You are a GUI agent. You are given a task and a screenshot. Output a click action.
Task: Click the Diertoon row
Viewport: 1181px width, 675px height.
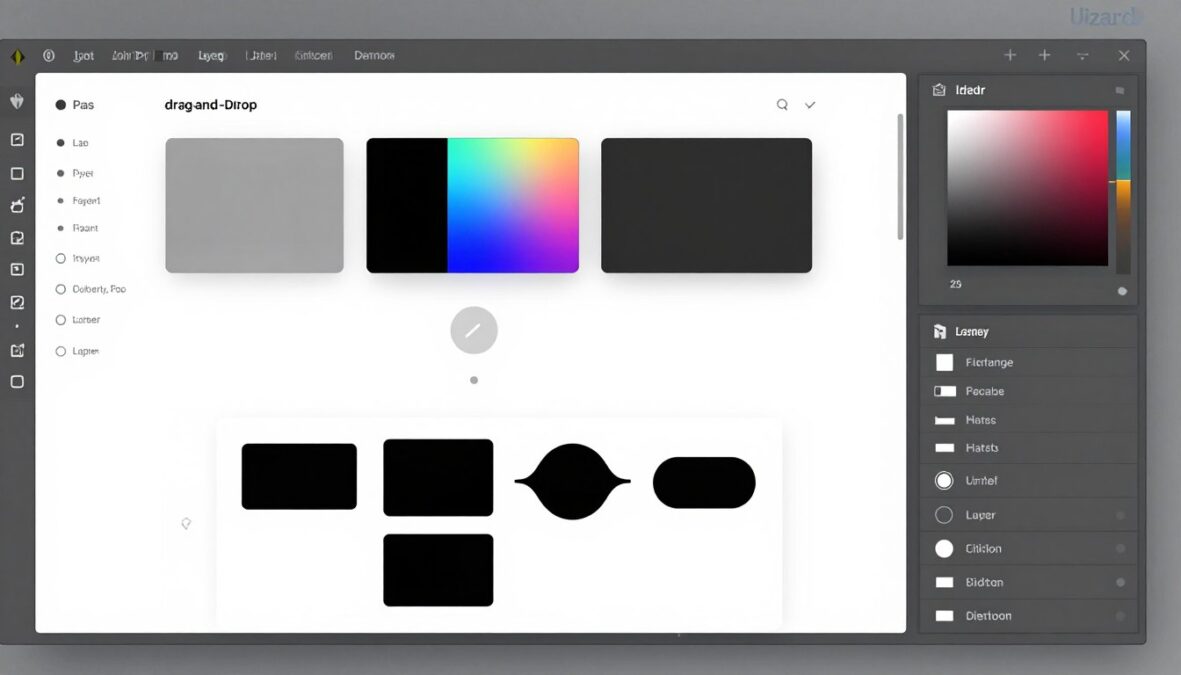click(x=1029, y=616)
